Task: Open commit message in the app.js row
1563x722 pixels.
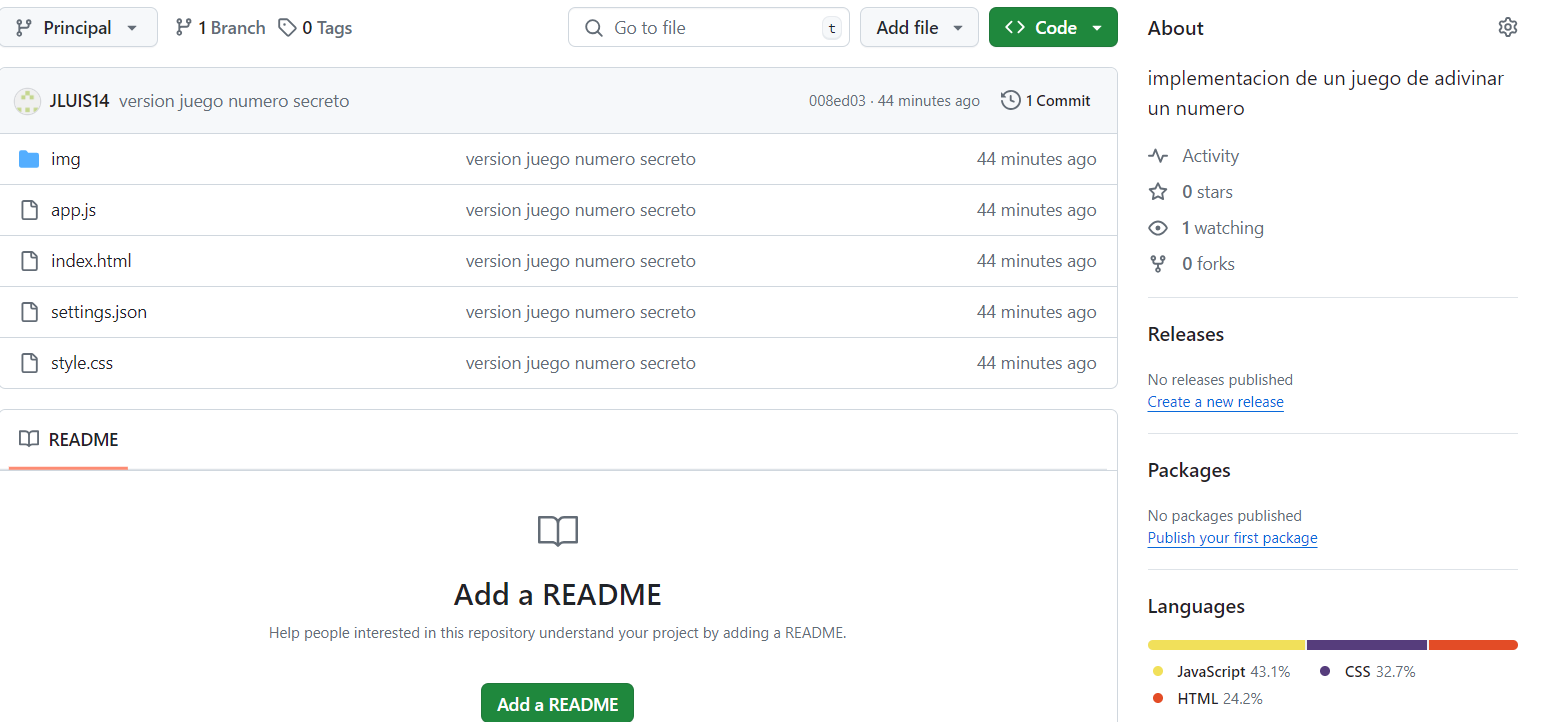Action: coord(581,210)
